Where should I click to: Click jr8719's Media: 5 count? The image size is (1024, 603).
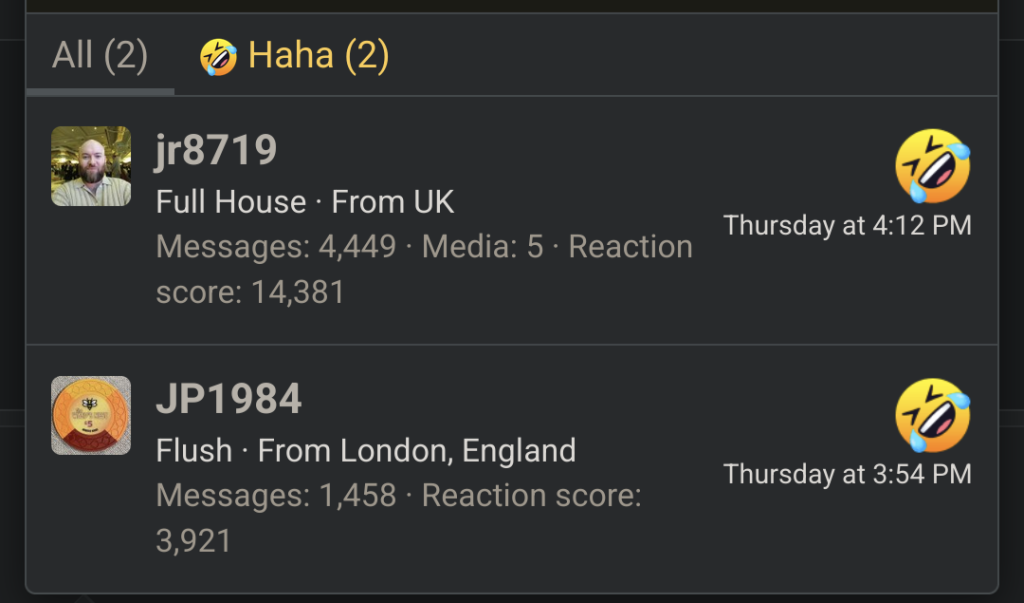[x=483, y=247]
